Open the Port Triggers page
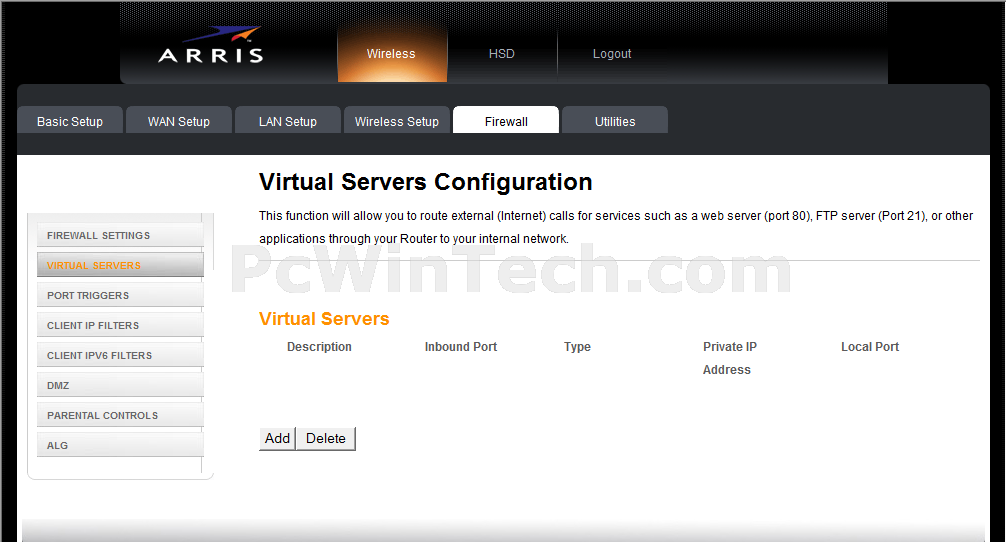The height and width of the screenshot is (542, 1006). 120,295
